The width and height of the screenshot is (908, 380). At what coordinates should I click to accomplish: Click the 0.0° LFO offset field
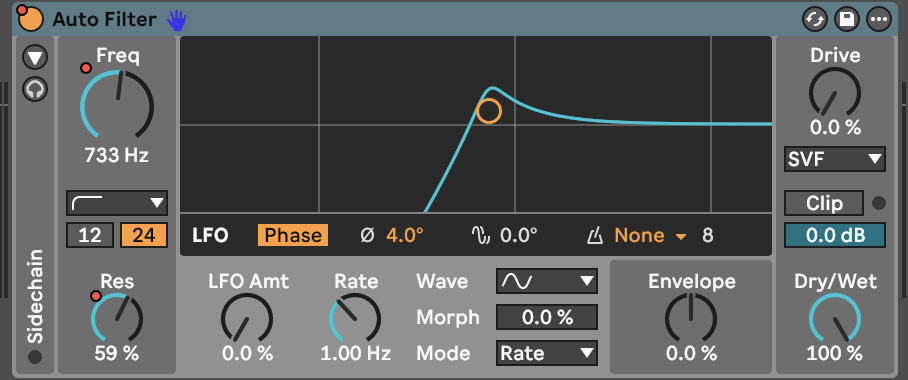point(519,235)
